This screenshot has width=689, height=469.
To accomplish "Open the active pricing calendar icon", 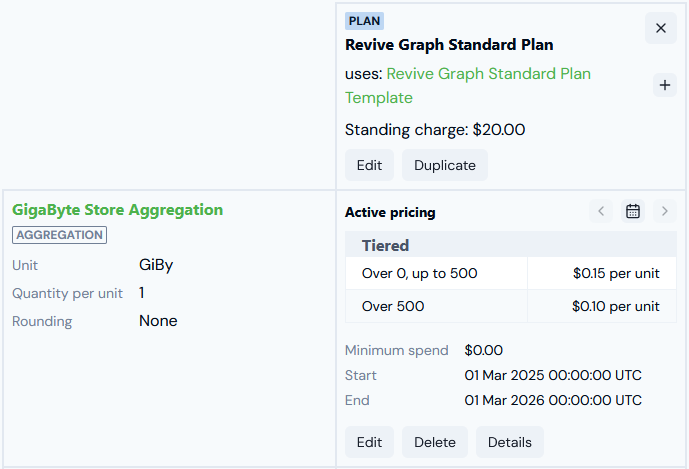I will pyautogui.click(x=633, y=211).
